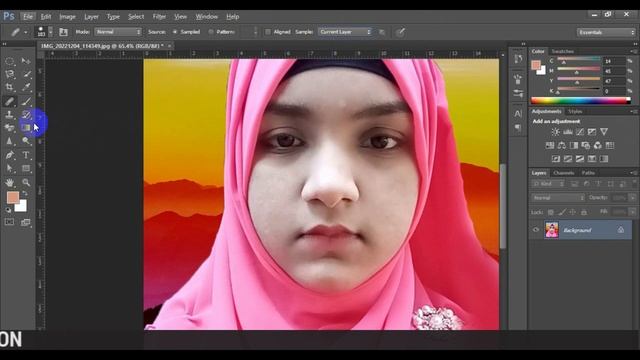Open the Window menu
This screenshot has height=360, width=640.
[207, 17]
